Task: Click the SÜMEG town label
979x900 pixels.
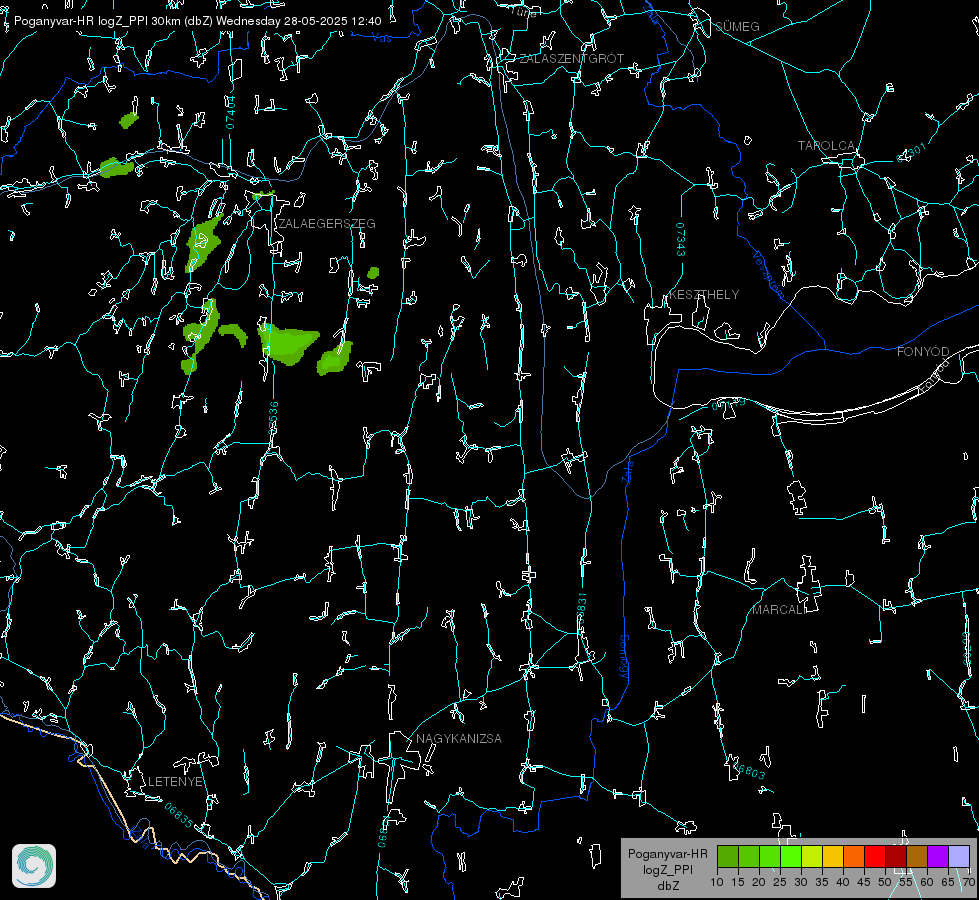Action: (737, 27)
